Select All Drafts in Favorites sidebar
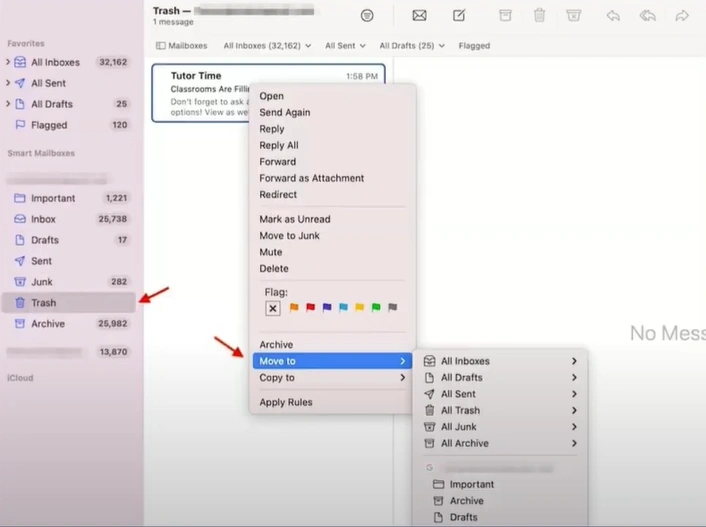The width and height of the screenshot is (706, 527). click(x=68, y=104)
